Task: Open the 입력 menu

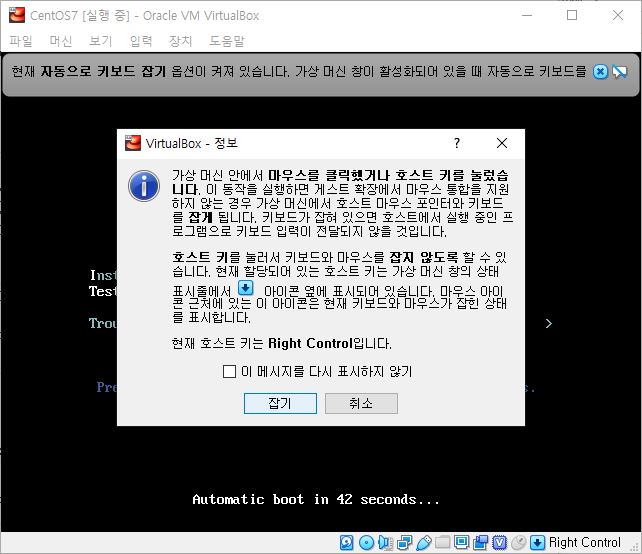Action: click(141, 41)
